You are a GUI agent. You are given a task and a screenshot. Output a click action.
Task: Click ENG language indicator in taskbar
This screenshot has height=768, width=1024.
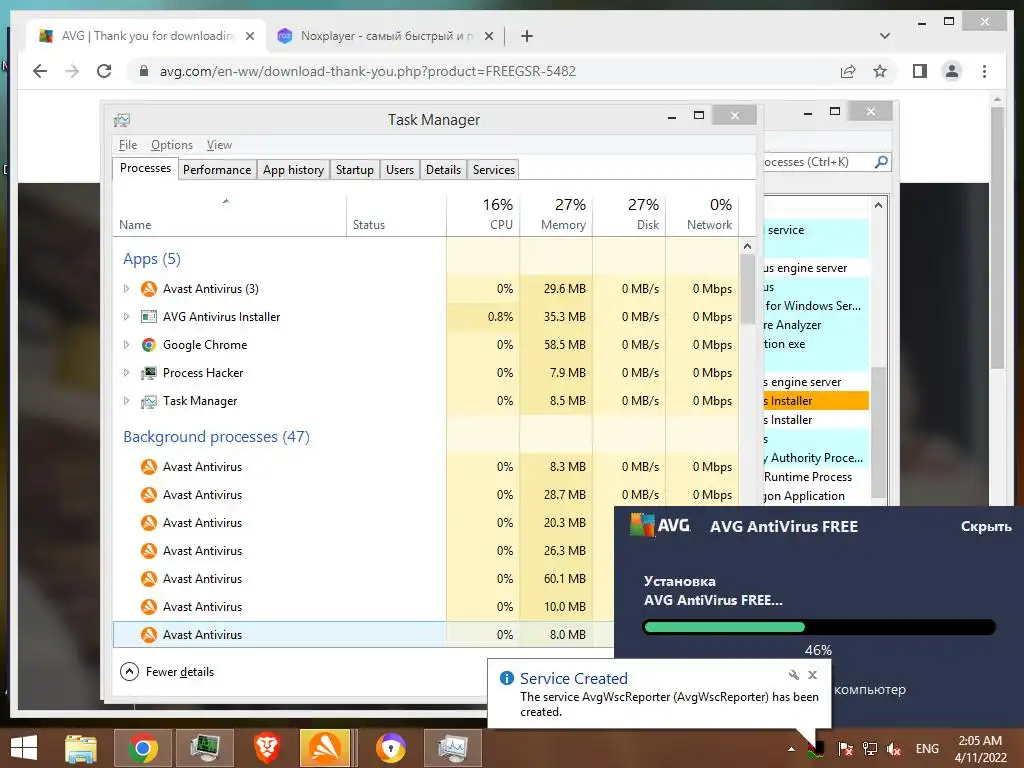tap(927, 749)
